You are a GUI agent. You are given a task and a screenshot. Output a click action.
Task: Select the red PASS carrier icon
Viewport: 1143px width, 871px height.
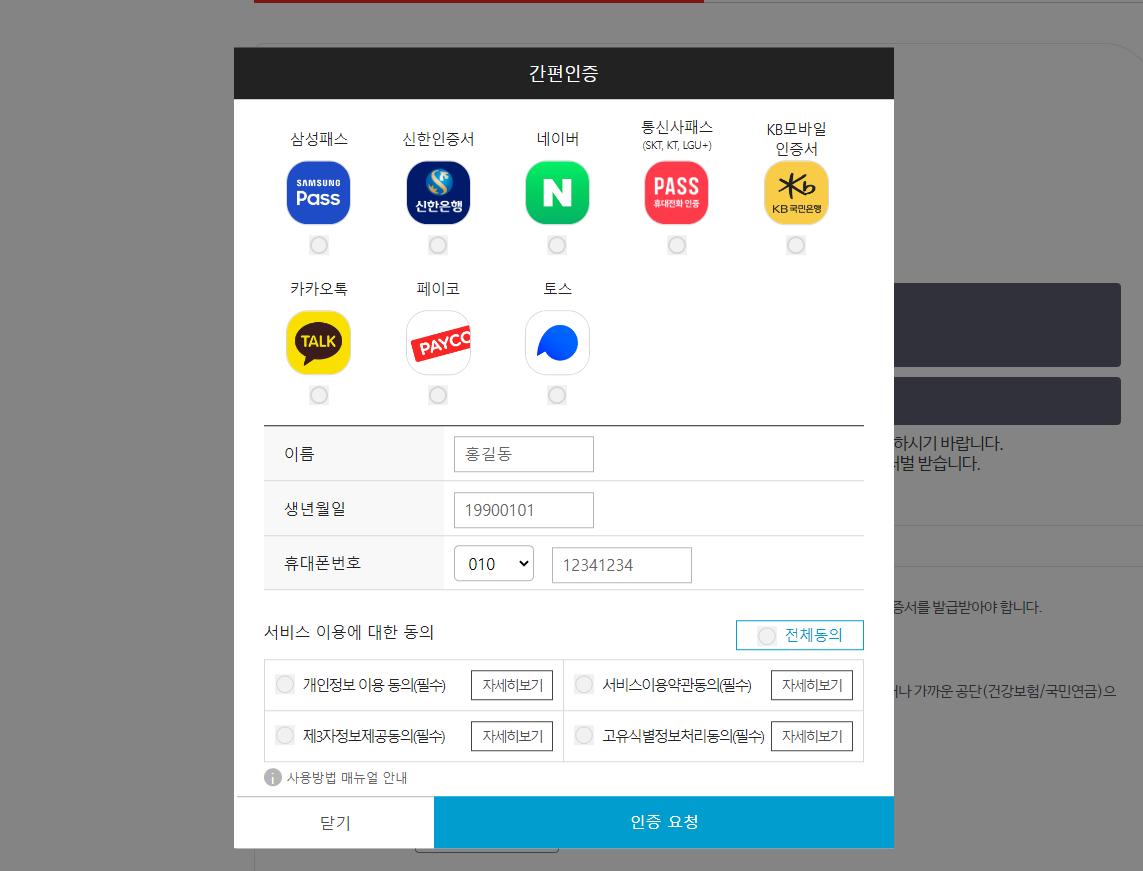click(676, 192)
